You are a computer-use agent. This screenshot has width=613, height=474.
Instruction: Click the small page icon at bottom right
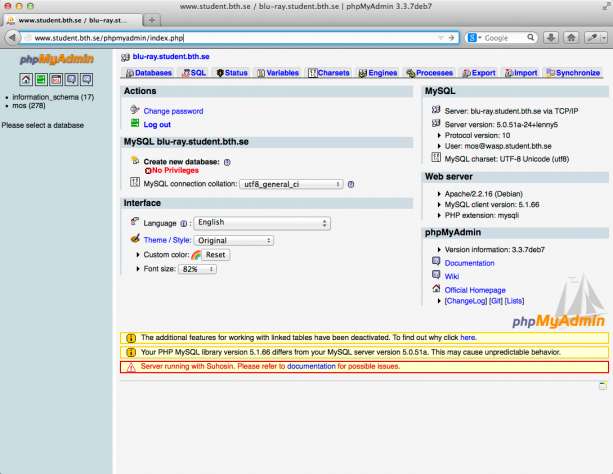pyautogui.click(x=603, y=386)
